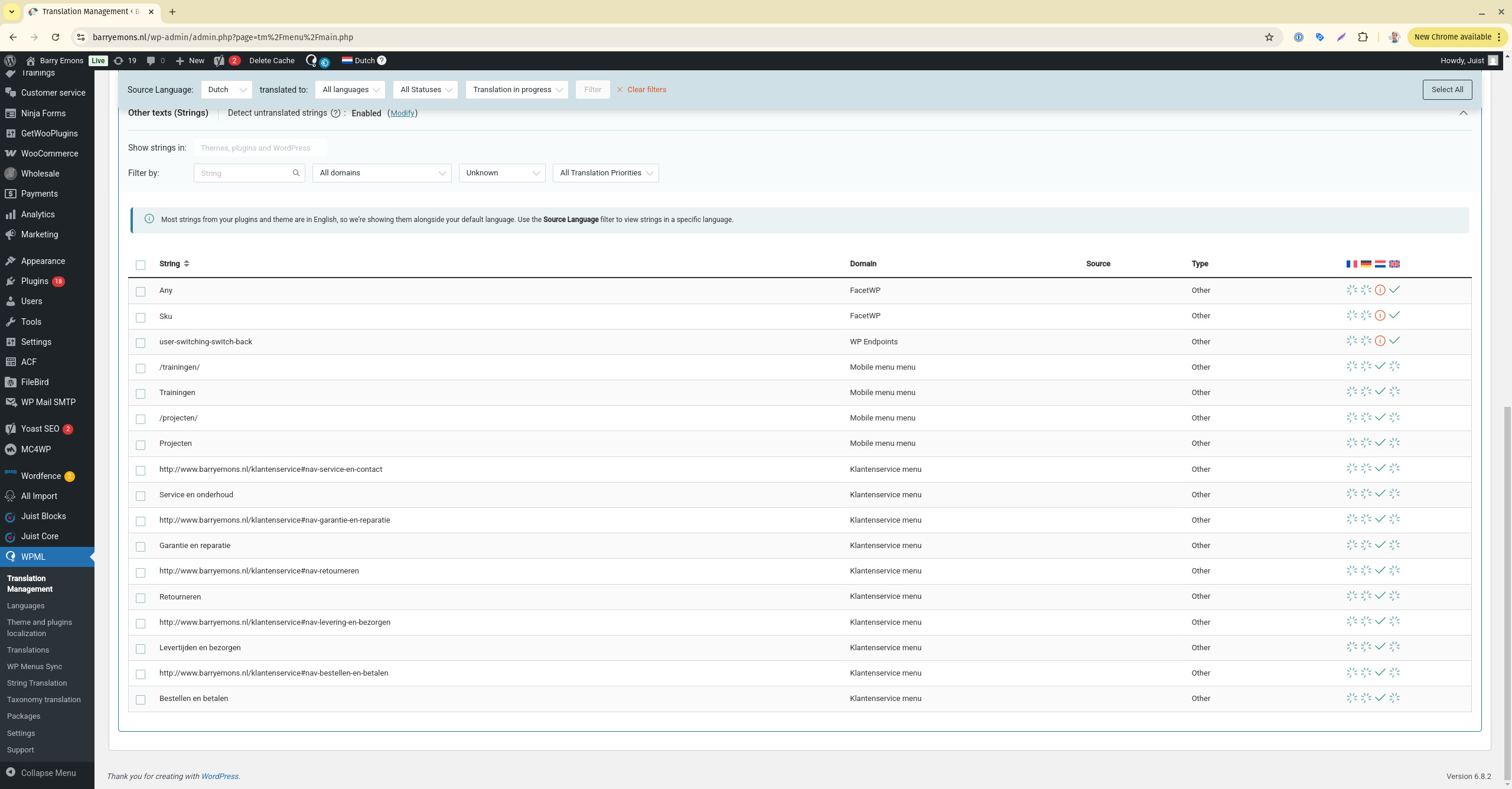The width and height of the screenshot is (1512, 789).
Task: Click the French in-progress icon for the Trainingen row
Action: (1351, 392)
